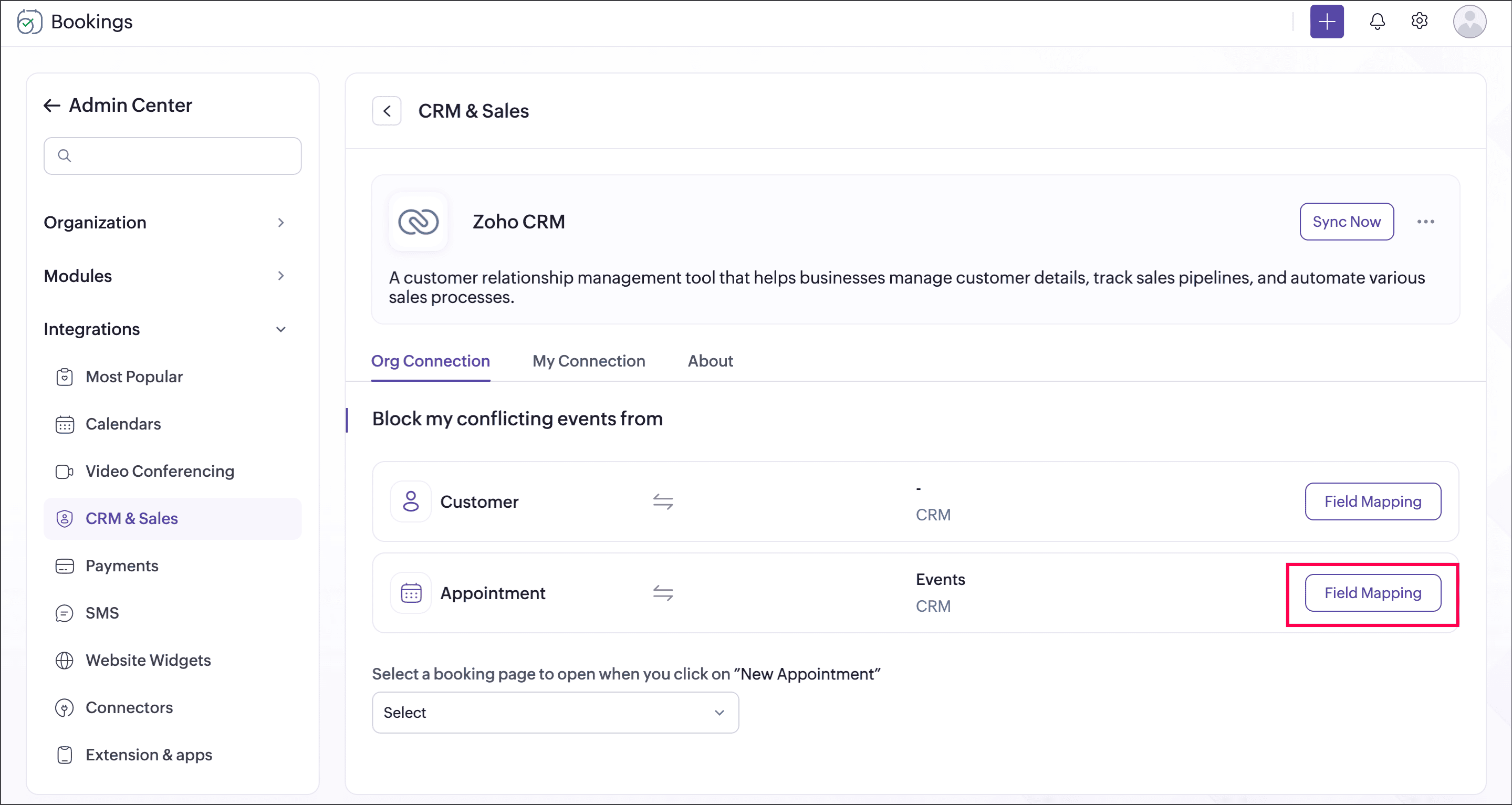Click the Customer sync arrows icon

point(663,501)
